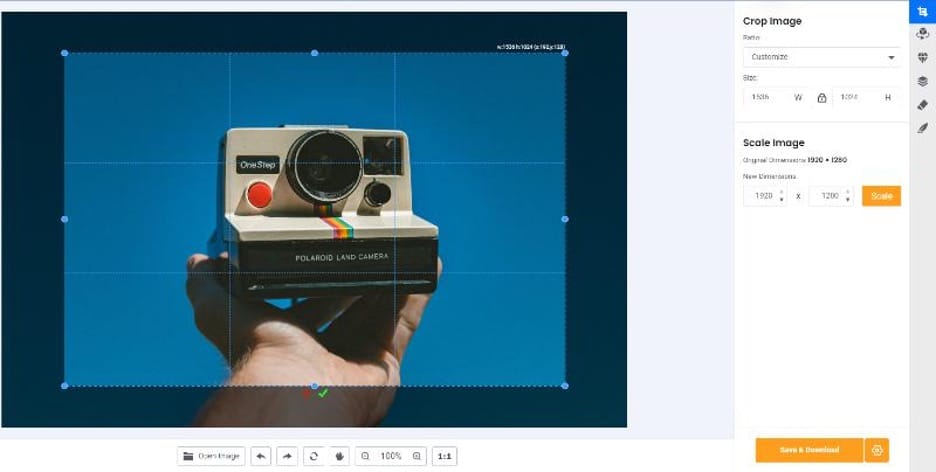Image resolution: width=936 pixels, height=472 pixels.
Task: Click the 100% zoom level value
Action: pyautogui.click(x=391, y=456)
